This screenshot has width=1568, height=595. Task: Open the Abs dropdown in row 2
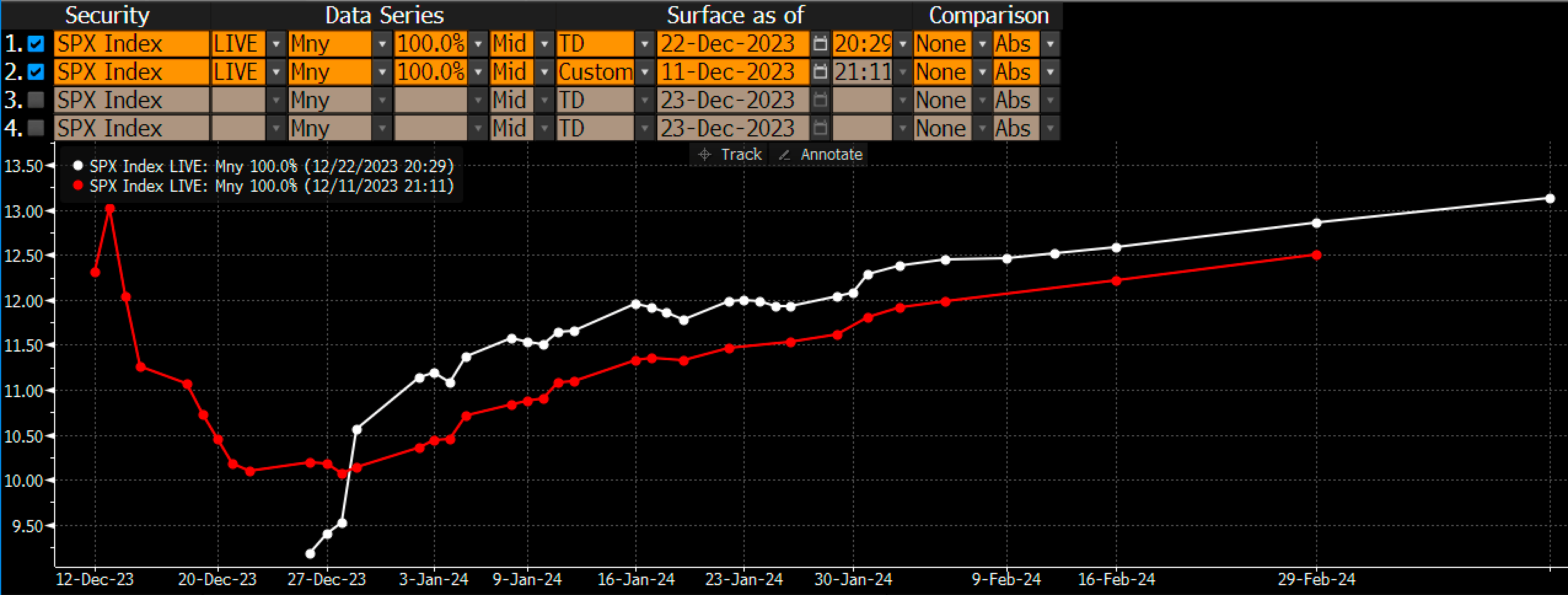point(1050,72)
